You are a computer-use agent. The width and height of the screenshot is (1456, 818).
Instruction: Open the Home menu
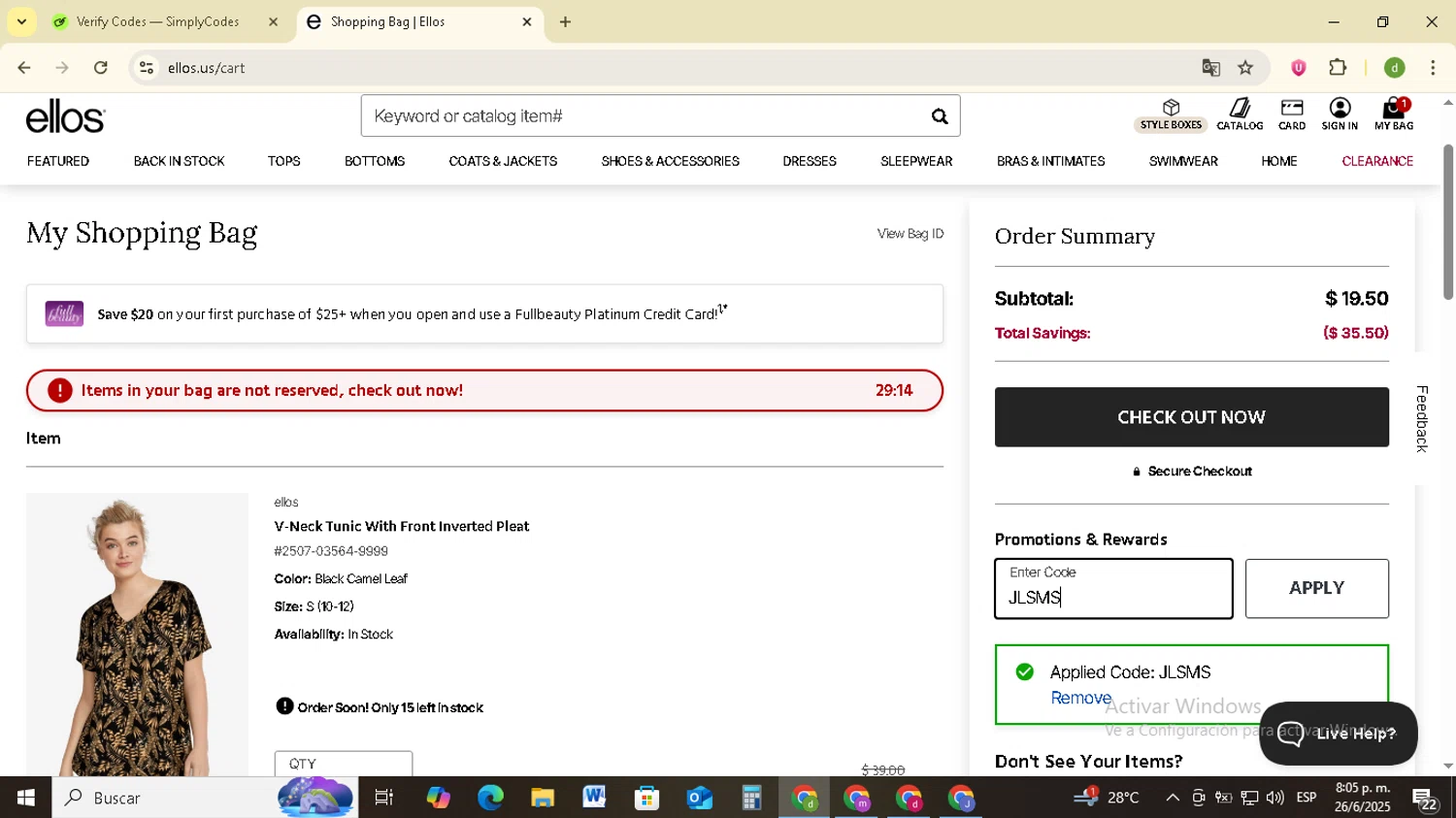coord(1279,161)
